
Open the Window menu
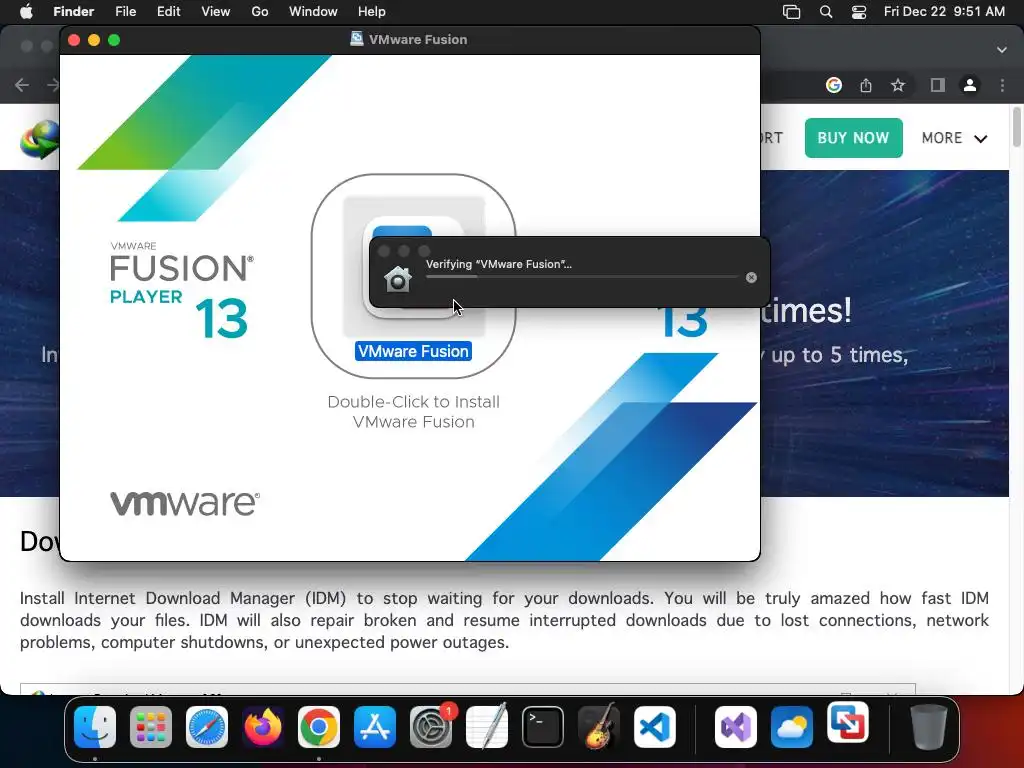(313, 12)
